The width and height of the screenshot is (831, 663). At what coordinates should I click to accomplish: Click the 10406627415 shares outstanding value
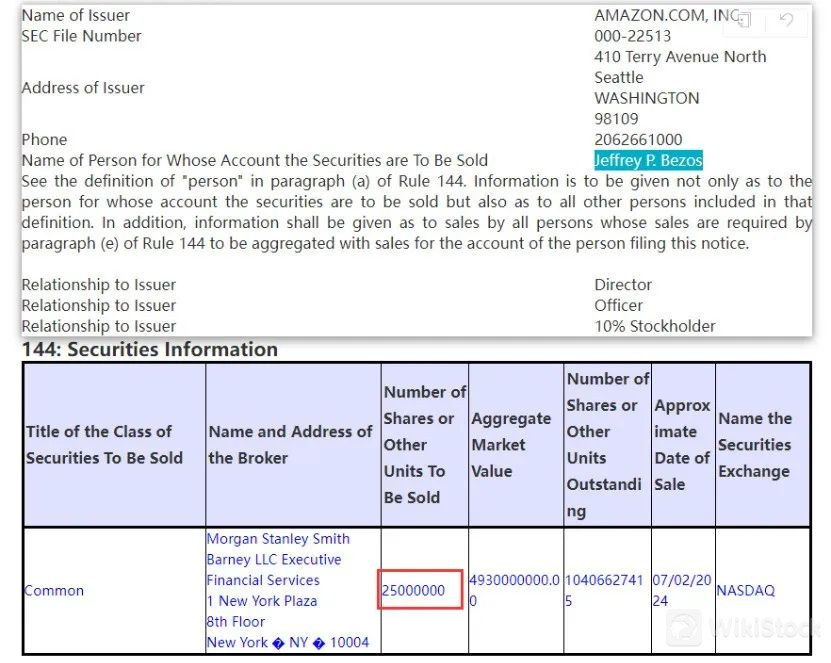point(607,591)
